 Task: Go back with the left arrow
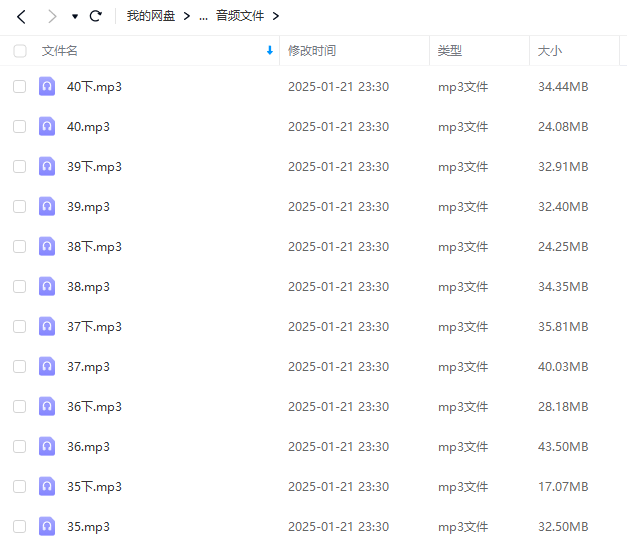(x=21, y=16)
